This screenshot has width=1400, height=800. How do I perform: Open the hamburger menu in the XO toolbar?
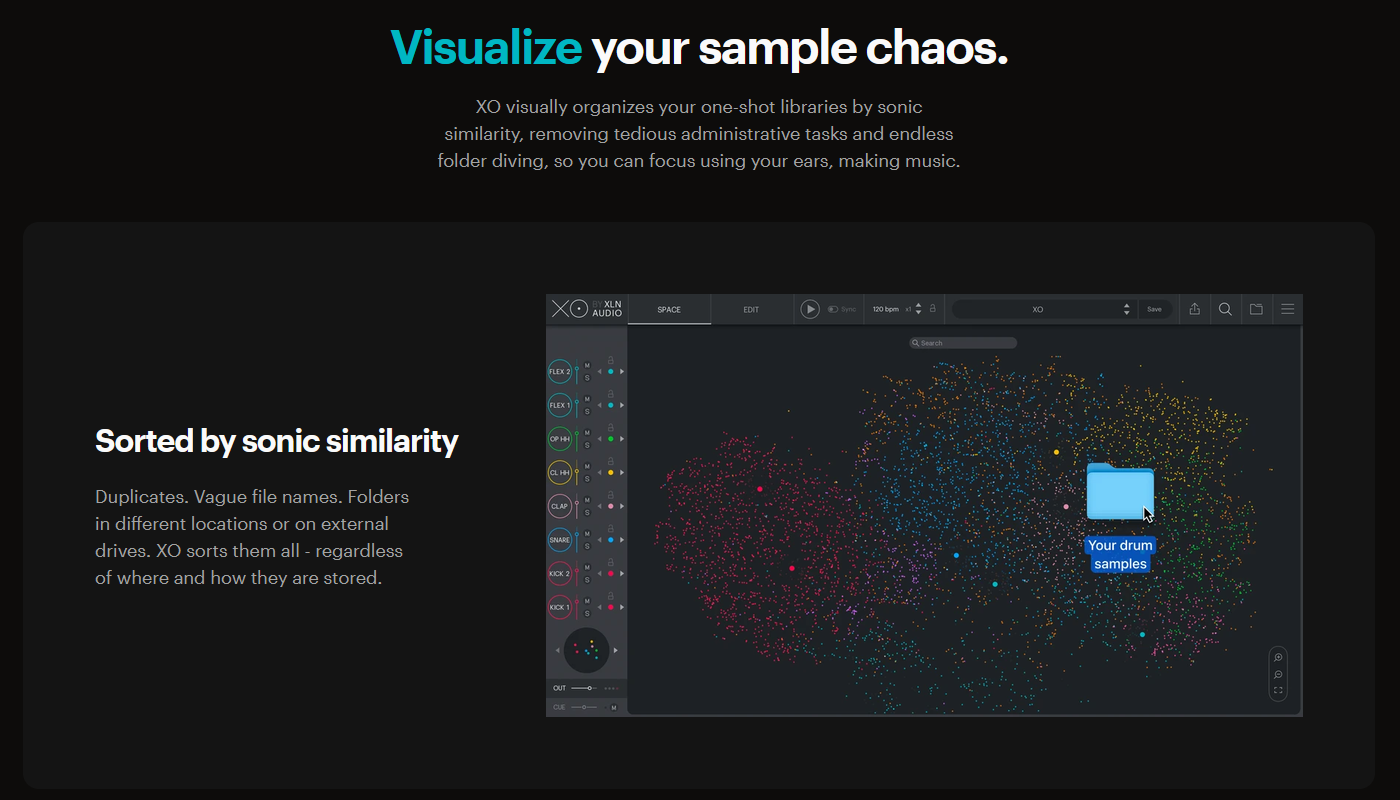[1287, 309]
